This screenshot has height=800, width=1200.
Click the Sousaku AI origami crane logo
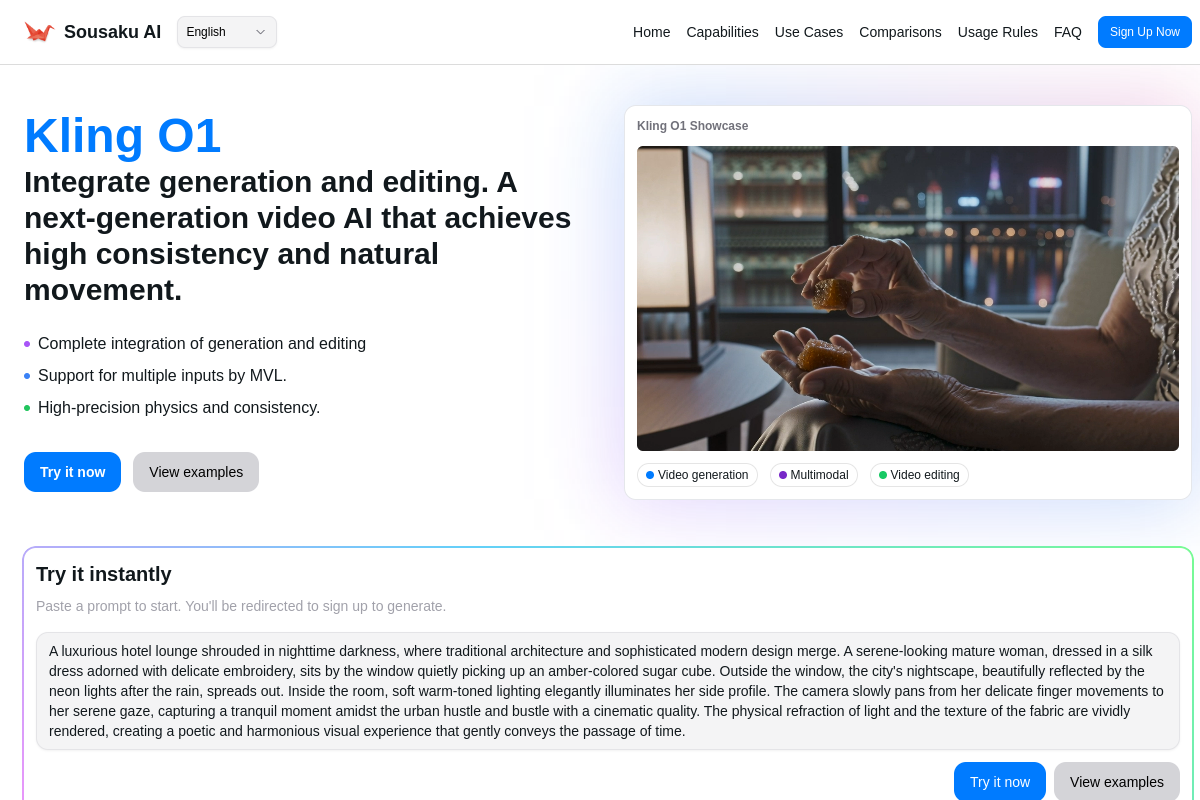coord(39,32)
